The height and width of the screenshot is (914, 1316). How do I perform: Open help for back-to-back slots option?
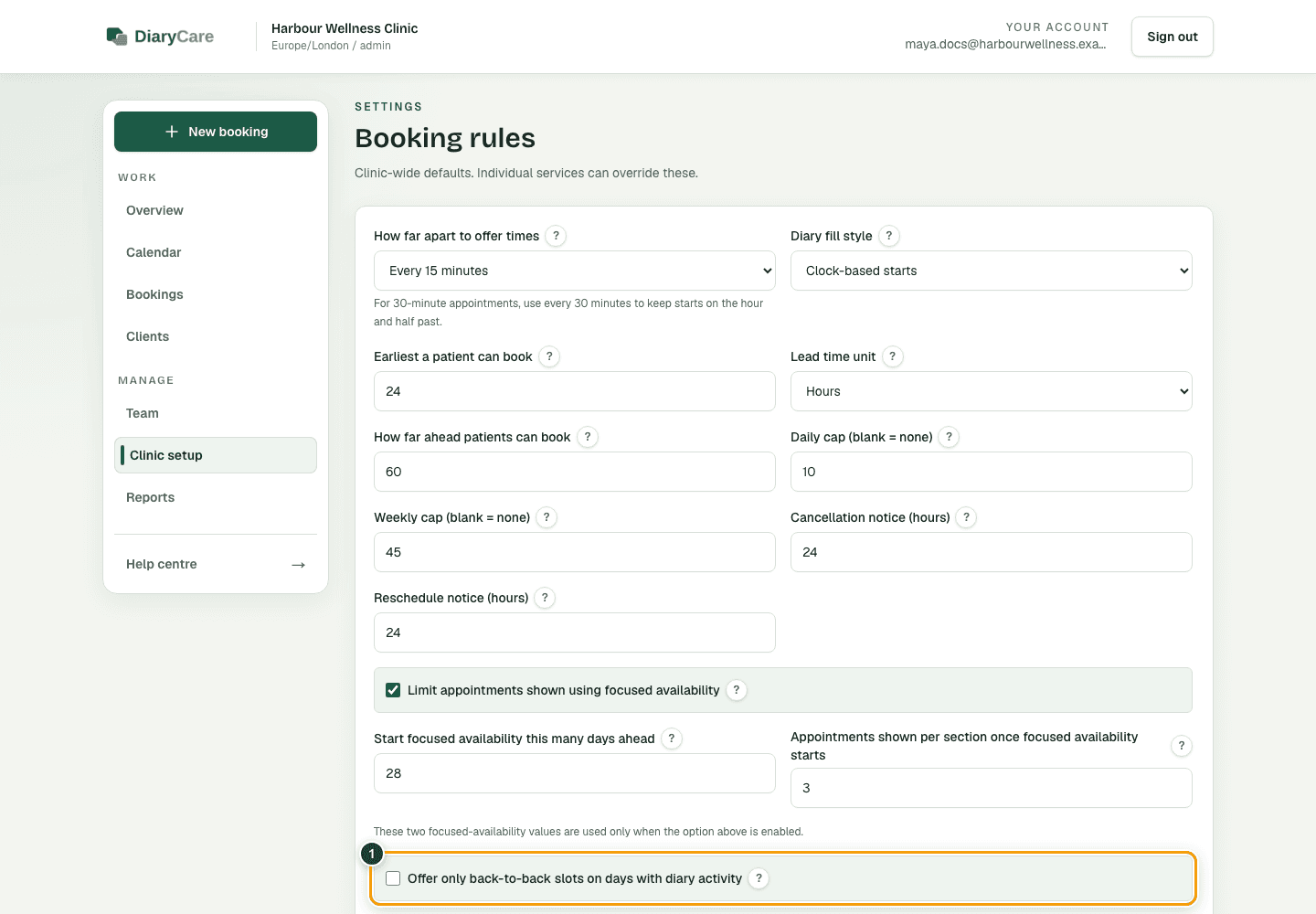click(x=759, y=878)
